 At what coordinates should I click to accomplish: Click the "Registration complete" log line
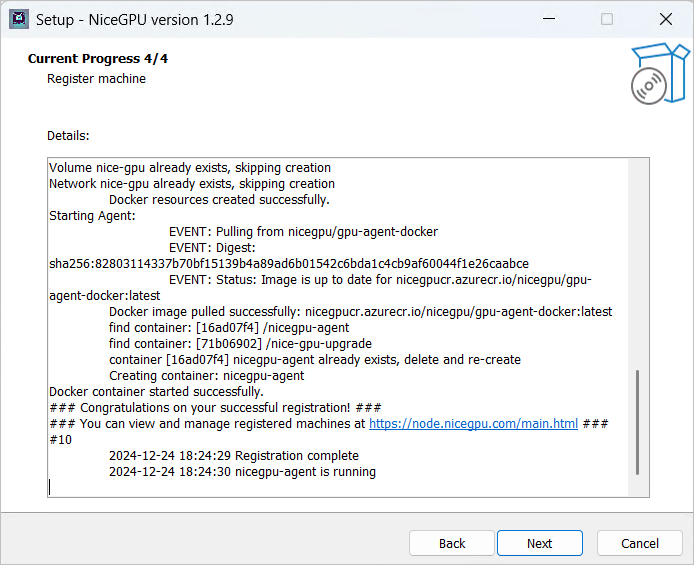point(233,456)
